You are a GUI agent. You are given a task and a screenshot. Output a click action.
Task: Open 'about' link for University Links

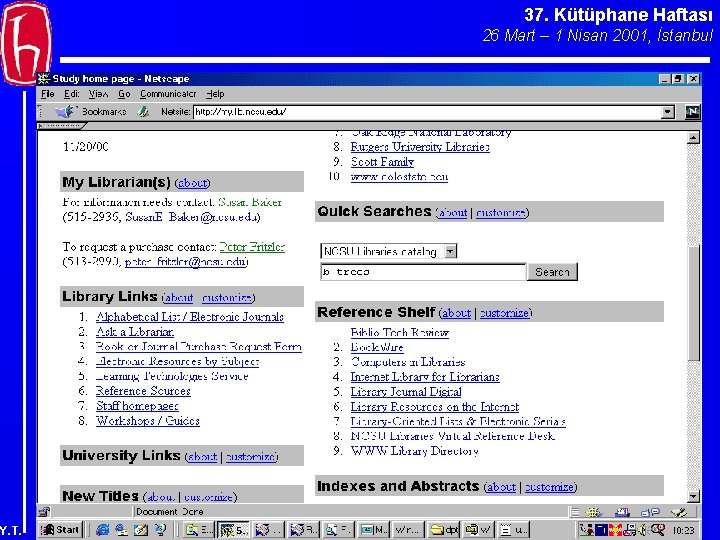coord(202,456)
